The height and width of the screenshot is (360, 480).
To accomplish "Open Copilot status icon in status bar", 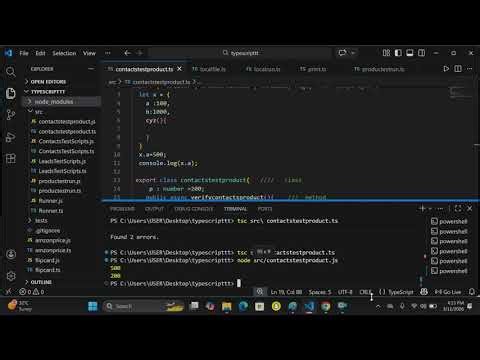I will tap(424, 292).
